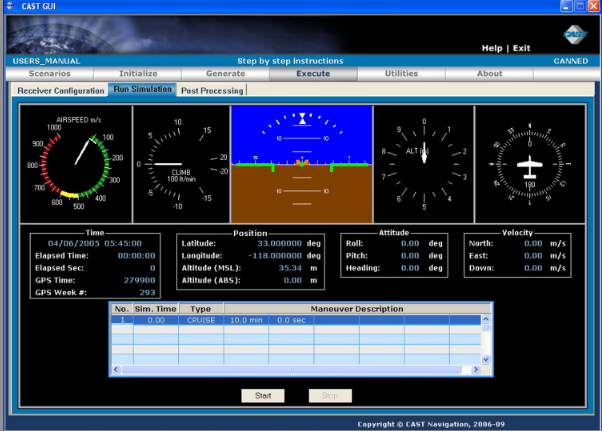
Task: Click the USERS_MANUAL scenario label
Action: tap(46, 61)
